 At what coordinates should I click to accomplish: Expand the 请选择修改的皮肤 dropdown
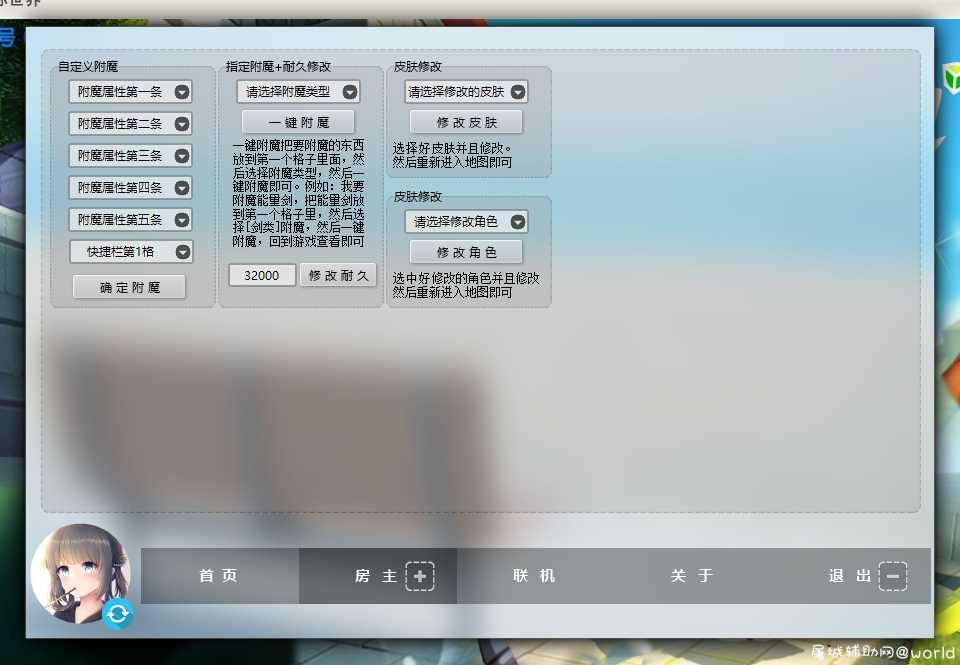pyautogui.click(x=466, y=92)
